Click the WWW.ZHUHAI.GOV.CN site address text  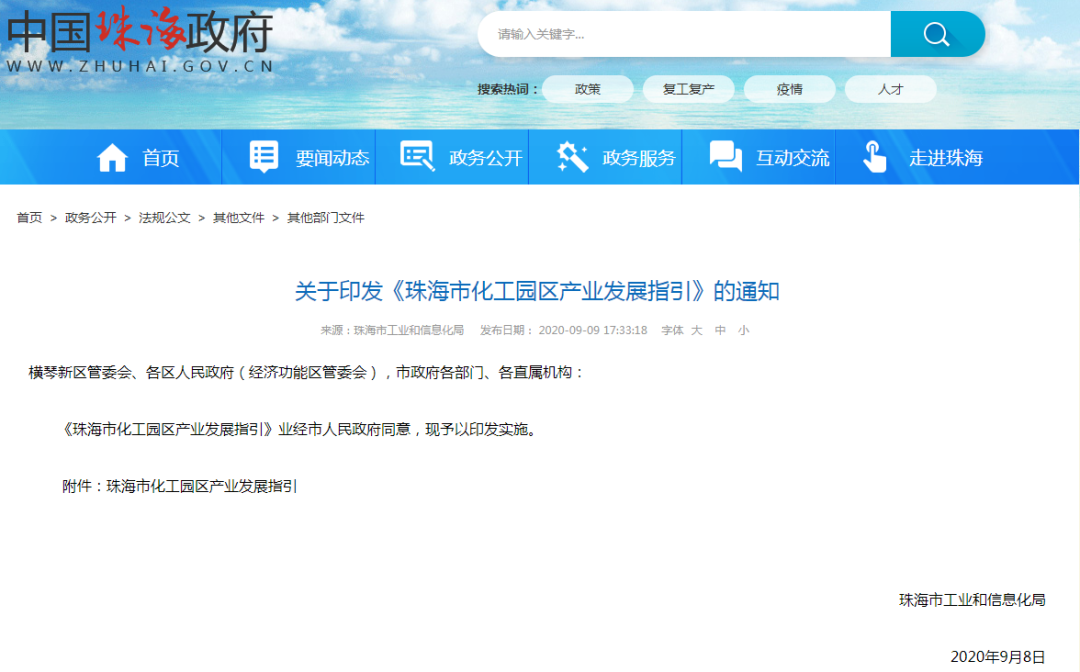(141, 66)
